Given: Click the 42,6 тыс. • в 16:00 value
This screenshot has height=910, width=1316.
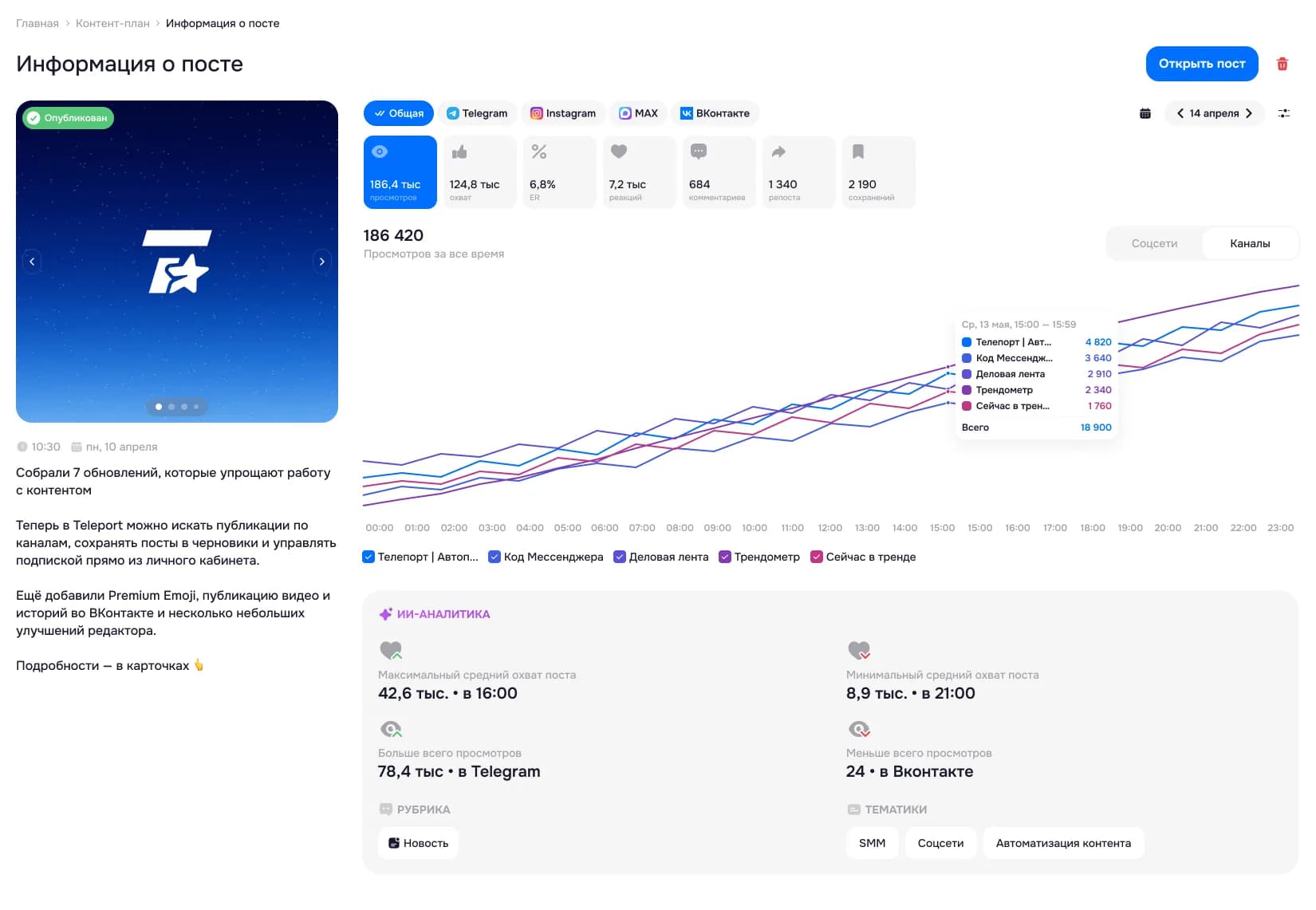Looking at the screenshot, I should pos(447,693).
